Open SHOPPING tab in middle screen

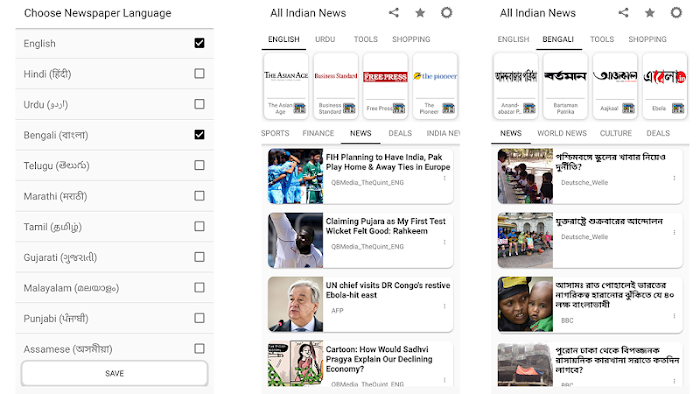tap(411, 39)
